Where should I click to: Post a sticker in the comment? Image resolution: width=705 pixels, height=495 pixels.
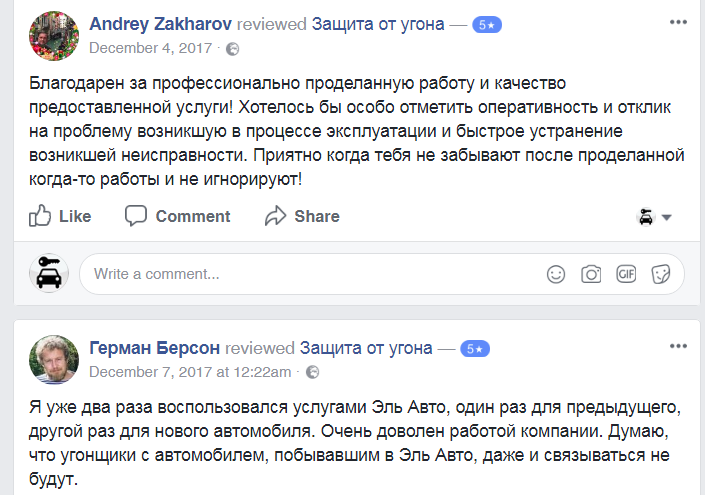coord(660,274)
